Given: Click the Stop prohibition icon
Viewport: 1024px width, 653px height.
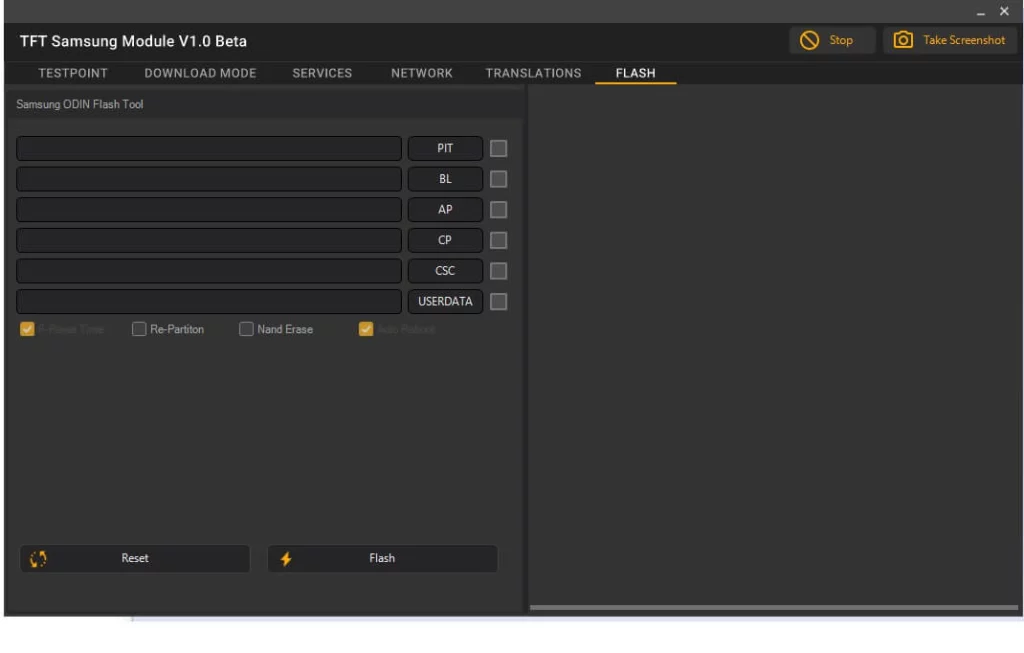Looking at the screenshot, I should pyautogui.click(x=809, y=40).
